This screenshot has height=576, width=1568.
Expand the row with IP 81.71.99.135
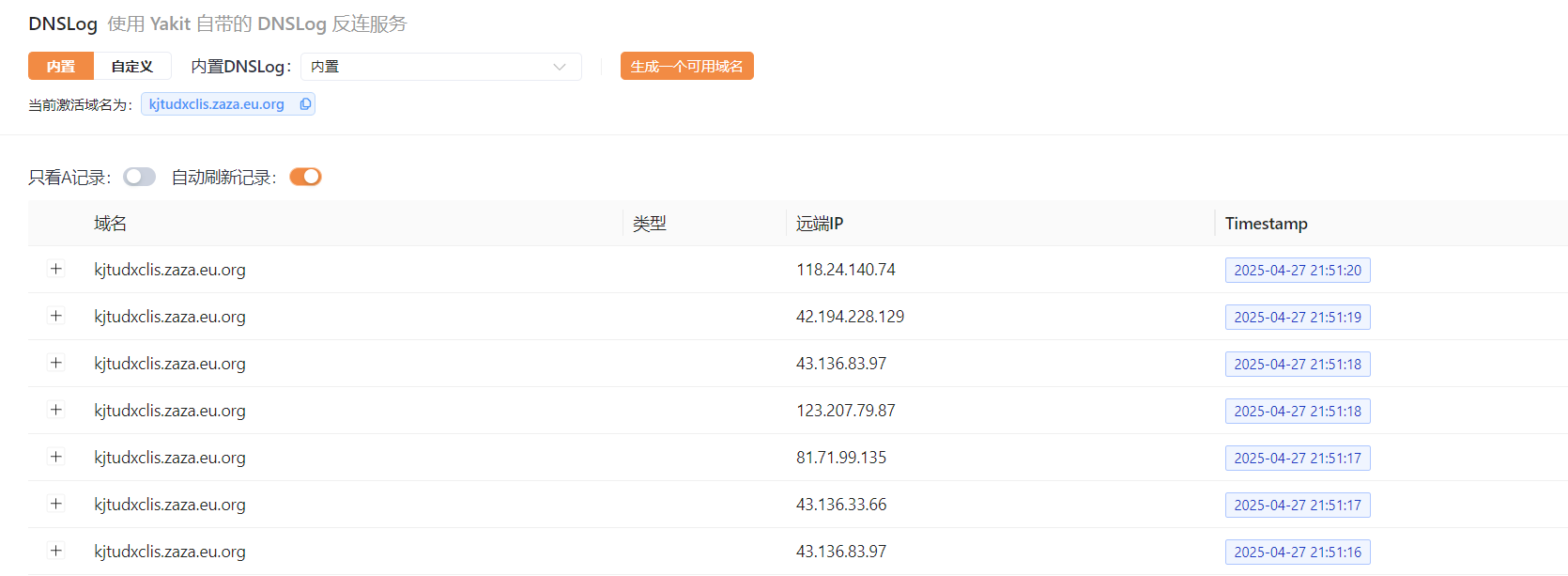[56, 457]
